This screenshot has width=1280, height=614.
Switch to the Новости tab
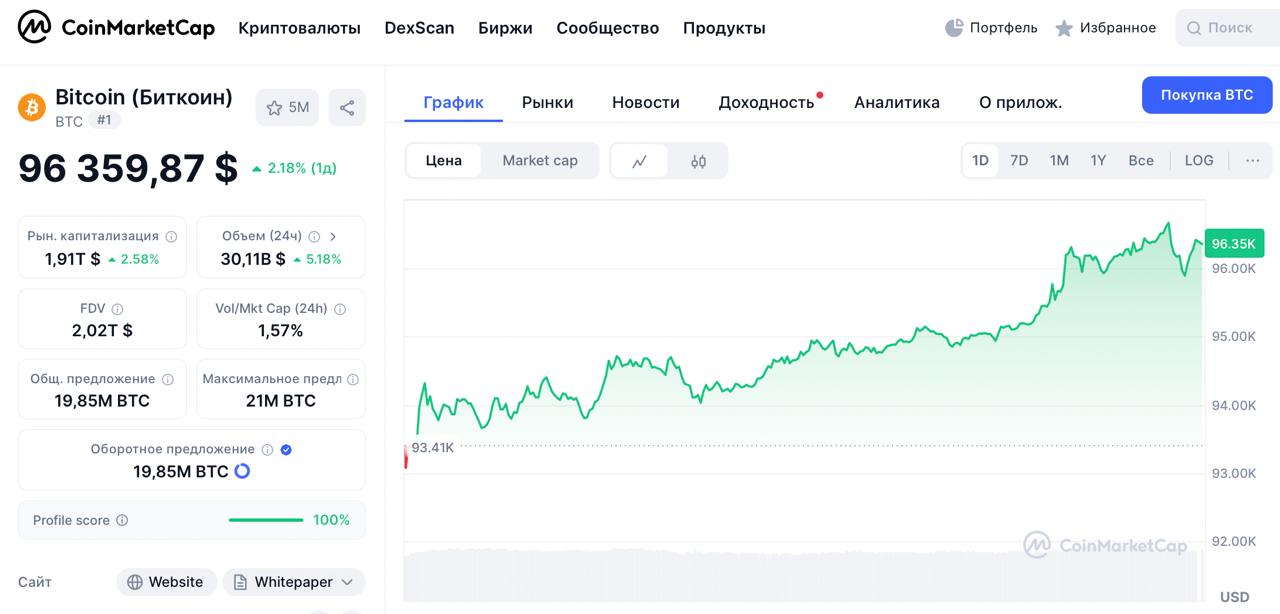[x=646, y=102]
